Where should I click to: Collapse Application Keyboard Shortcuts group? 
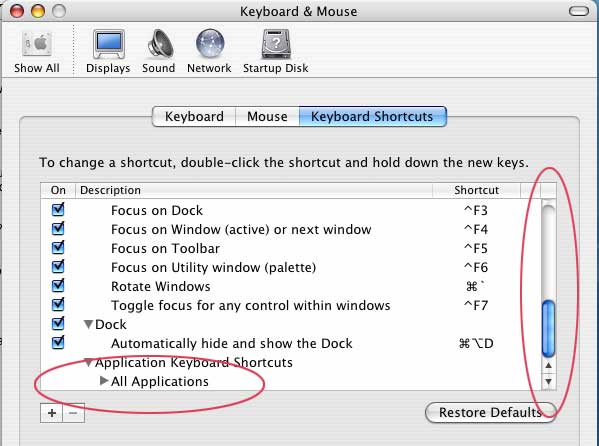click(89, 362)
